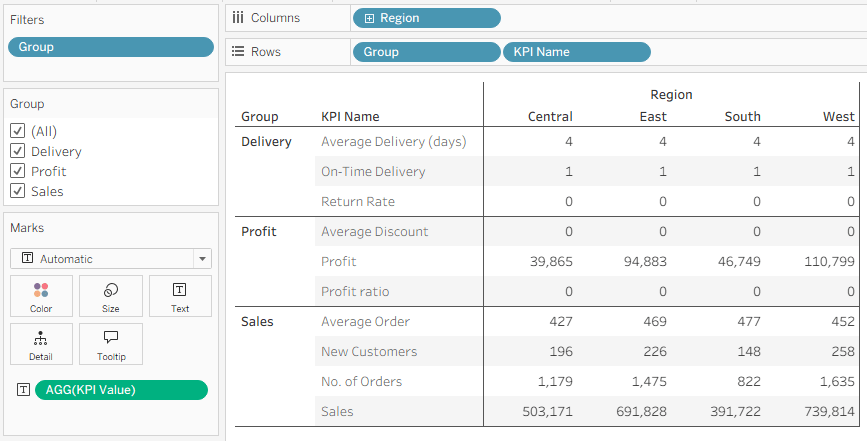Click the Group pill on Rows shelf
Screen dimensions: 867x441
click(x=425, y=52)
